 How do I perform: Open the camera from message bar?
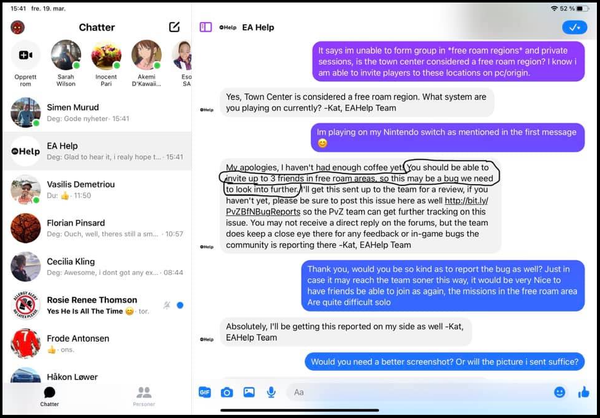coord(227,392)
